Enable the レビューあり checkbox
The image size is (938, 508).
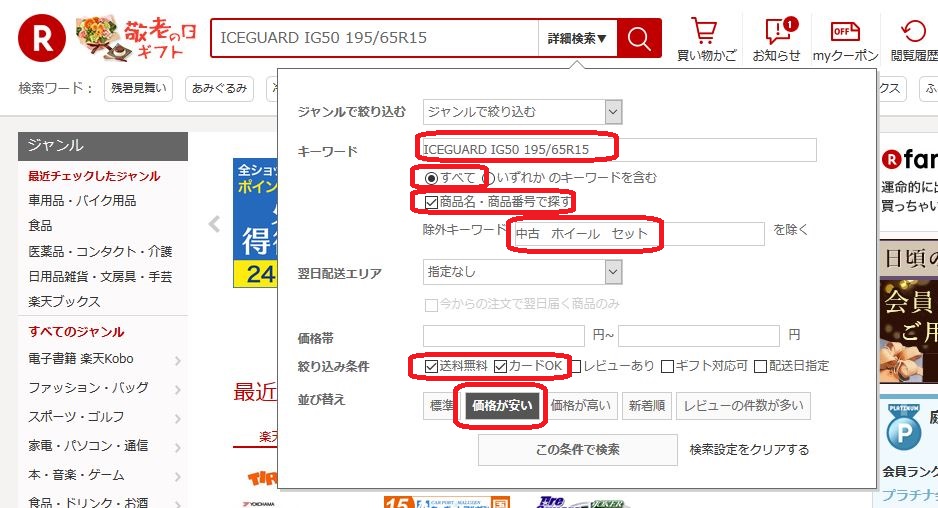pos(575,366)
